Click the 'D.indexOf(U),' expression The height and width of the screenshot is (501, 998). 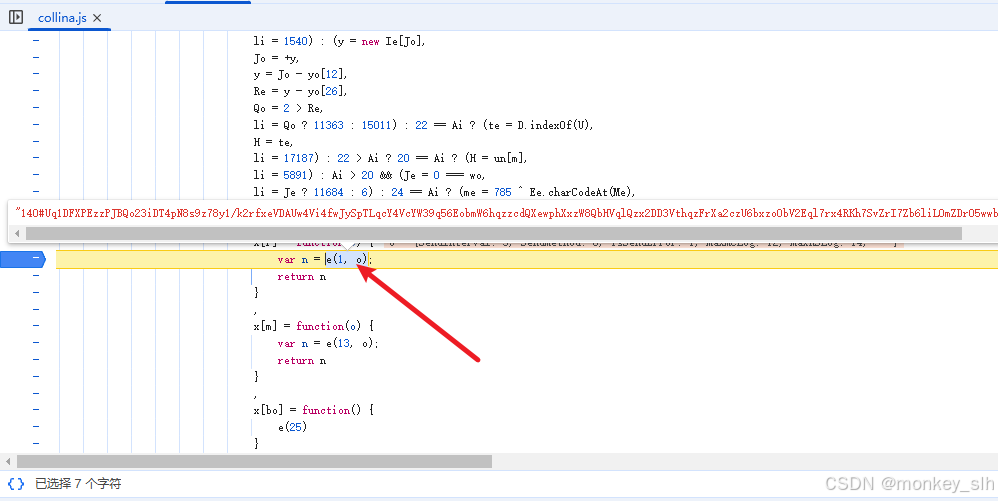click(x=555, y=125)
